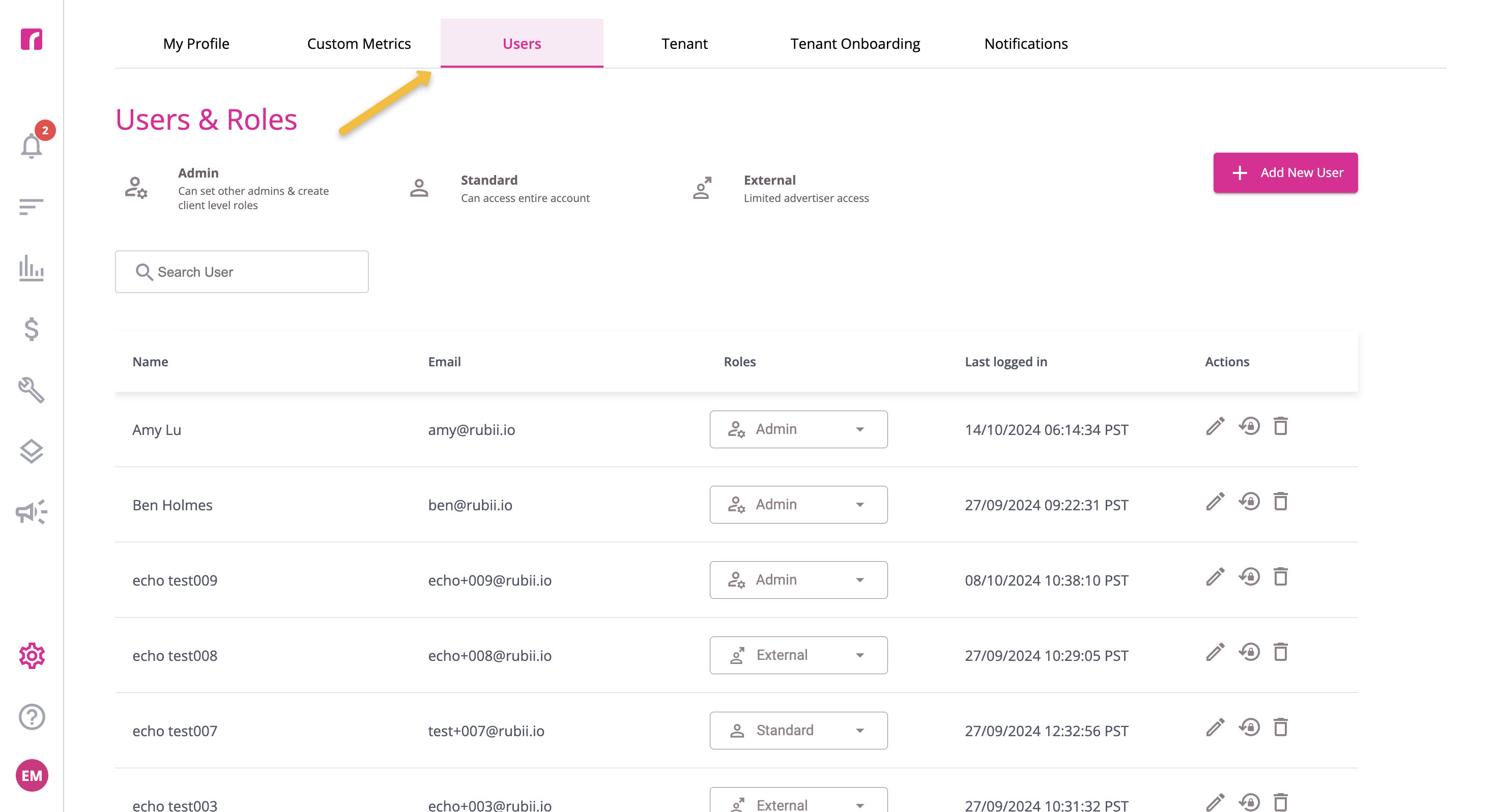Open the help question mark icon

pos(32,716)
